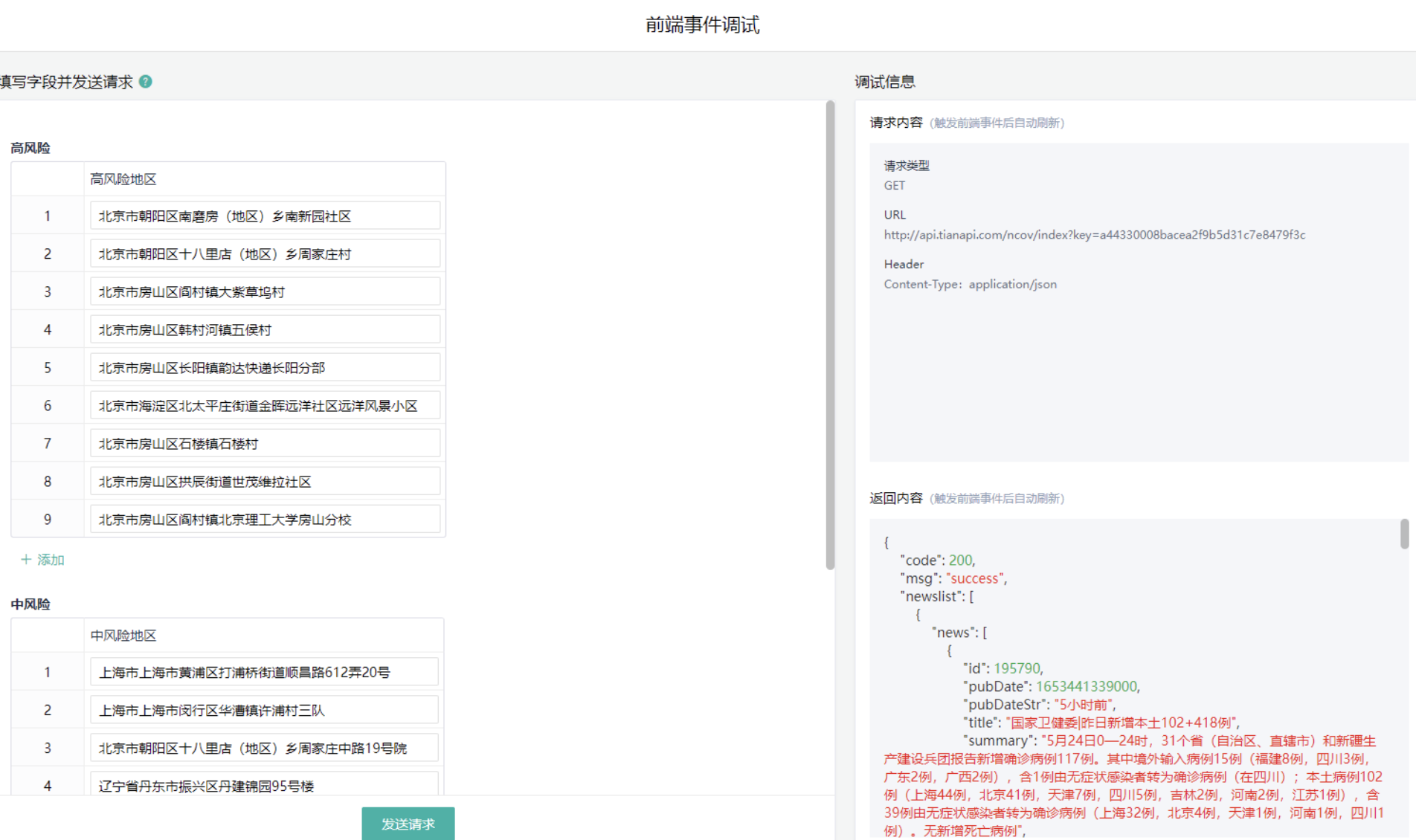Click the help question mark icon
Viewport: 1416px width, 840px height.
coord(146,82)
